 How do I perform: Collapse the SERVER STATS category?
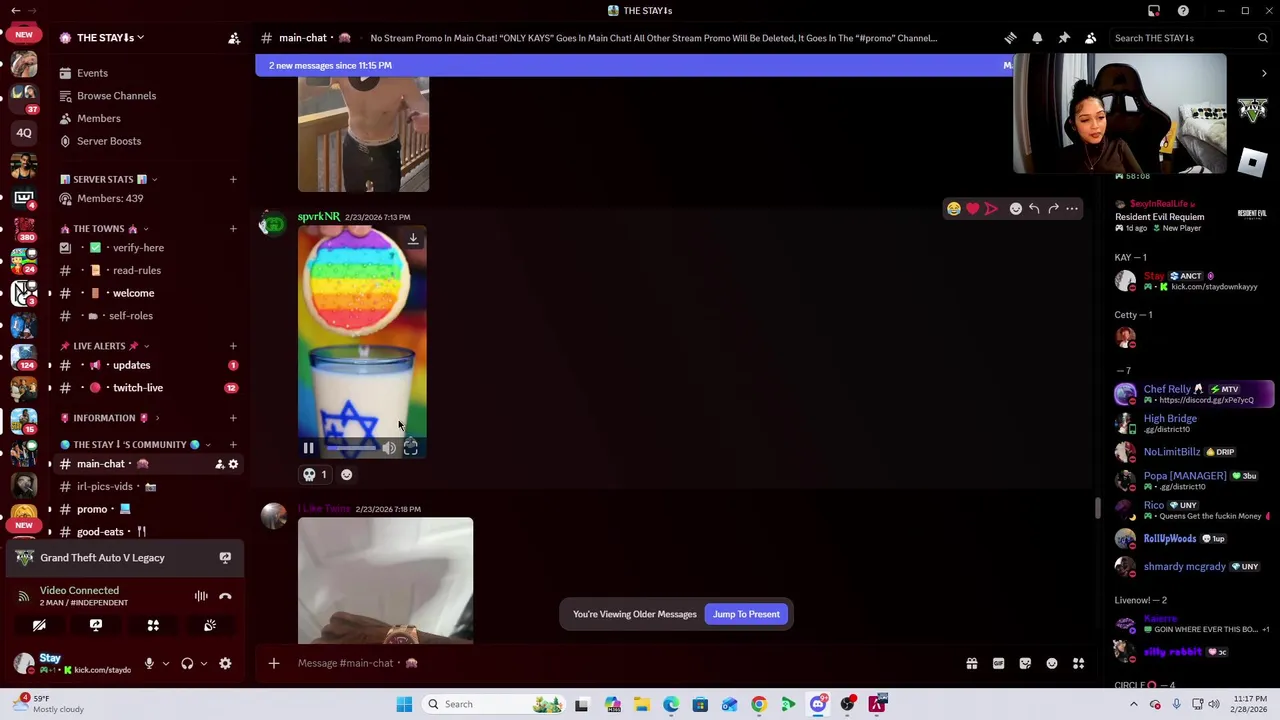[x=110, y=179]
